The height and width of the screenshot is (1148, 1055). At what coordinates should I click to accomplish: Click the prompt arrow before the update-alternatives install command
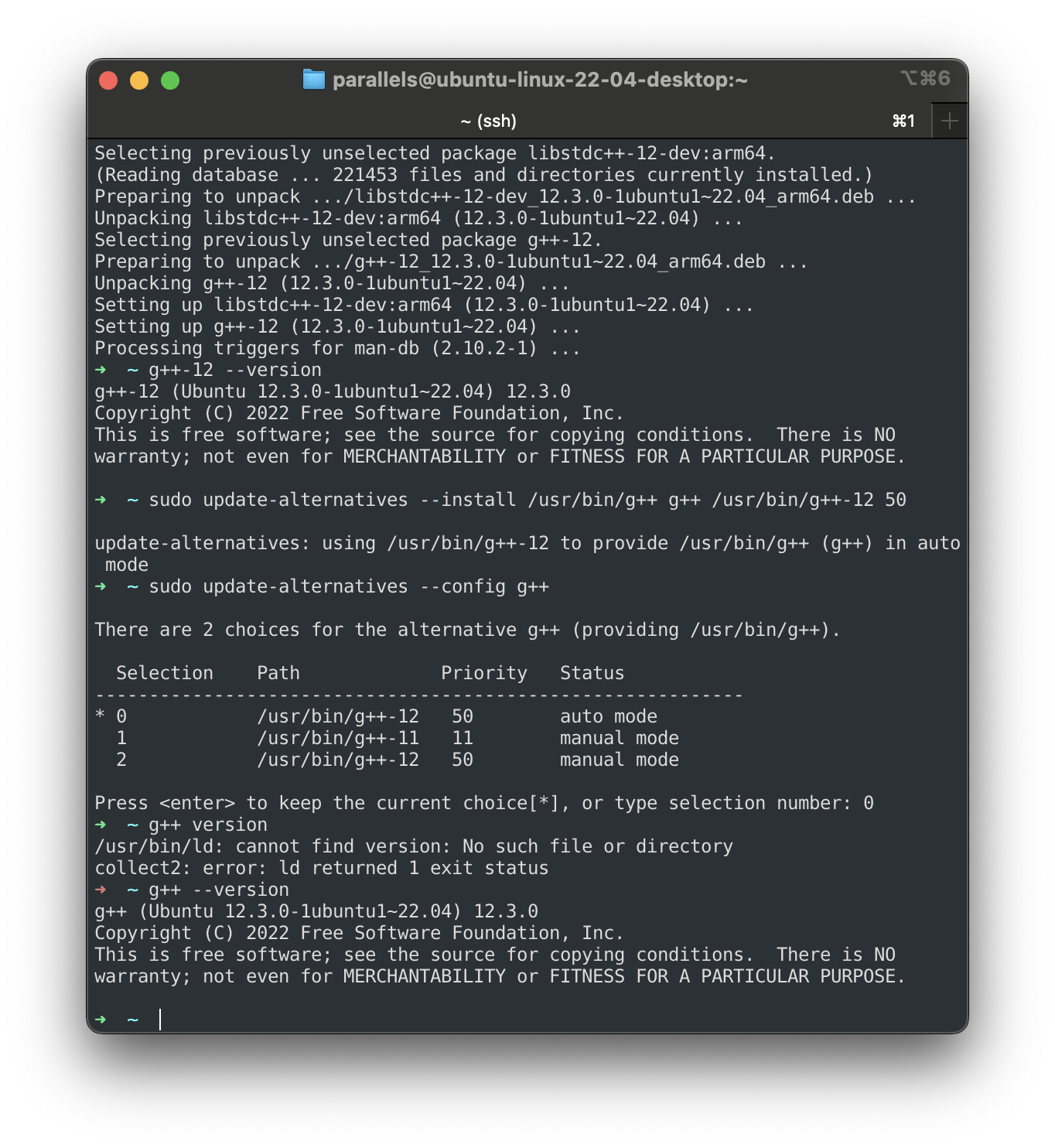101,500
